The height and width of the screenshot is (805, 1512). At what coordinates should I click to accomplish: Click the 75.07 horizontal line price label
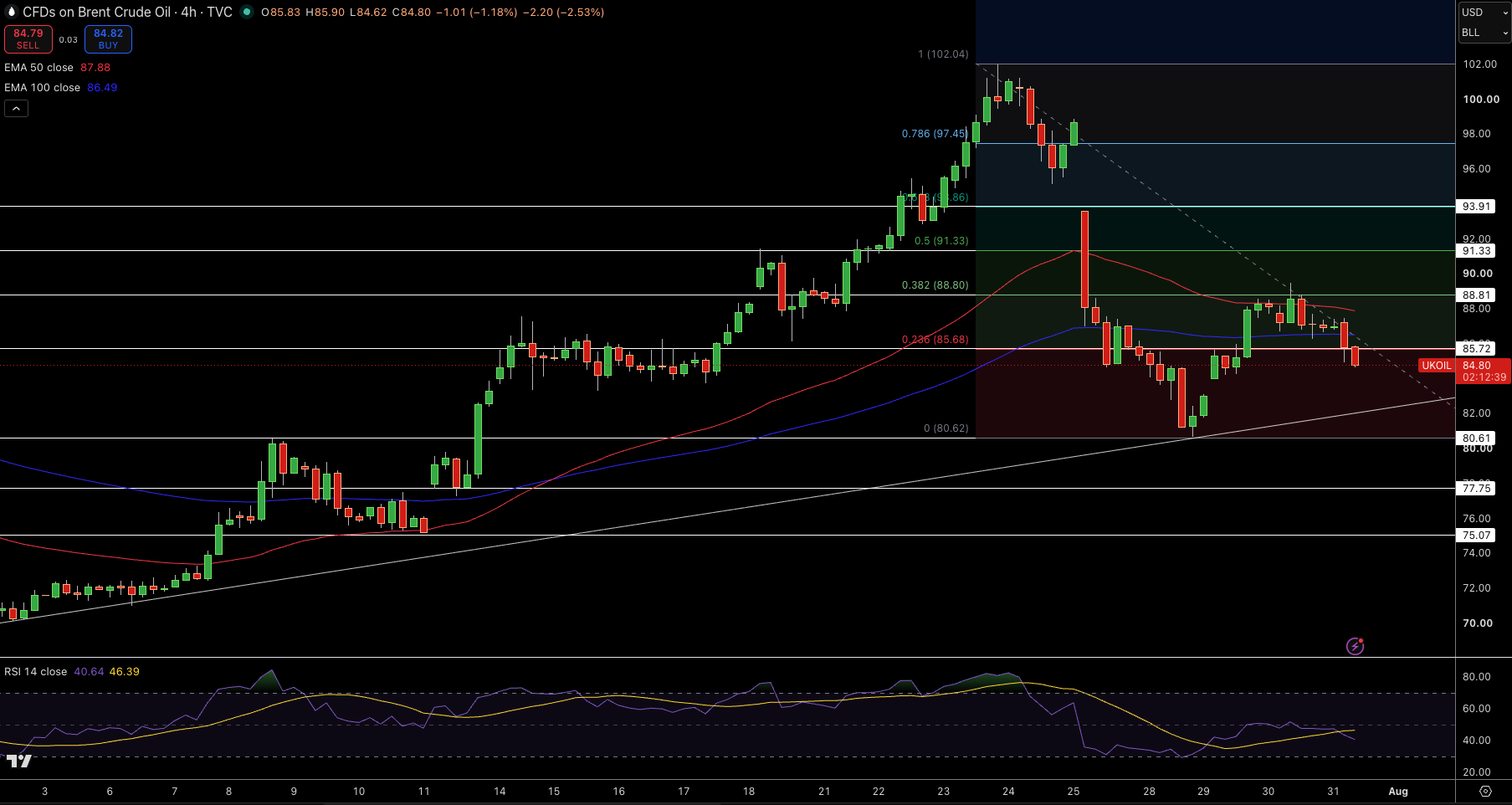pyautogui.click(x=1477, y=536)
